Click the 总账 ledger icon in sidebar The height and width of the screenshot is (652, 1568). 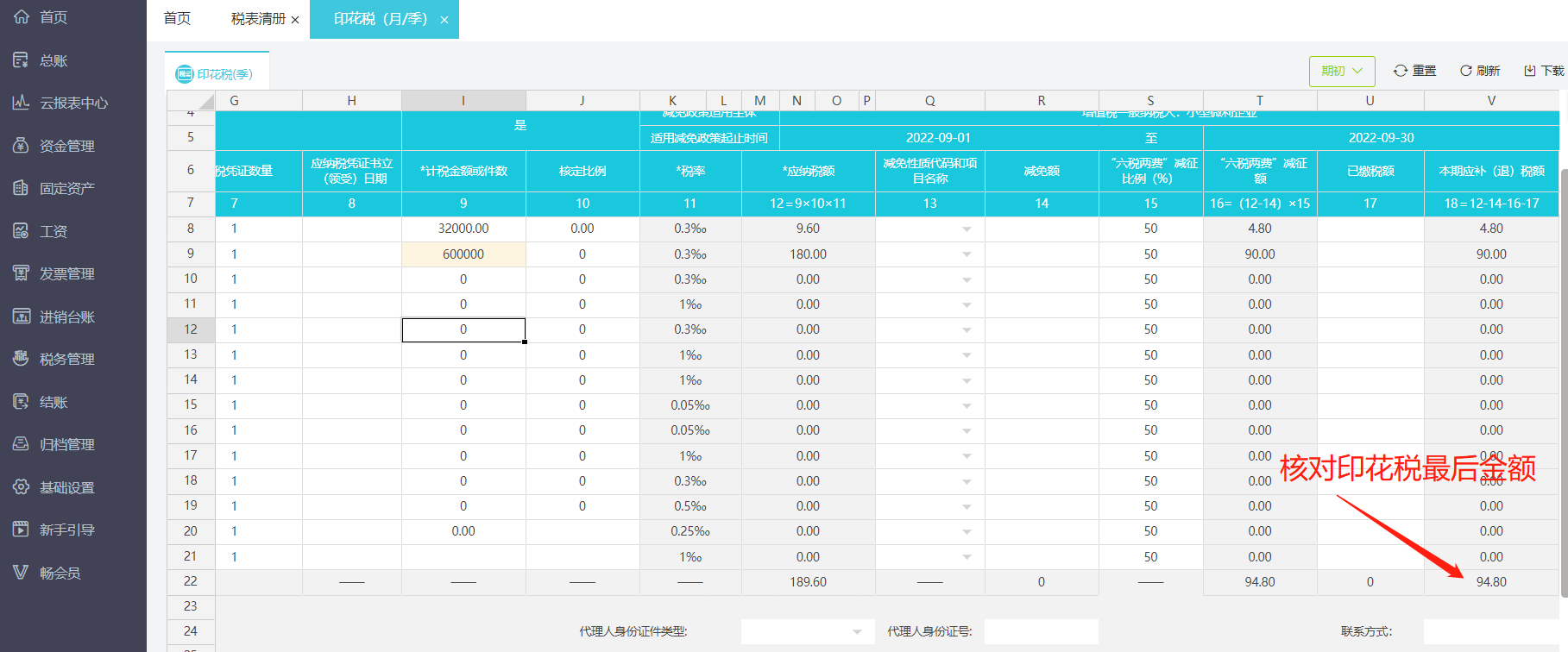(x=22, y=60)
